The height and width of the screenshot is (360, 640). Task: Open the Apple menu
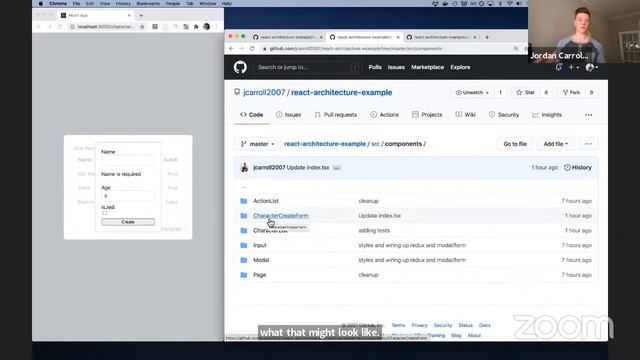[x=40, y=3]
